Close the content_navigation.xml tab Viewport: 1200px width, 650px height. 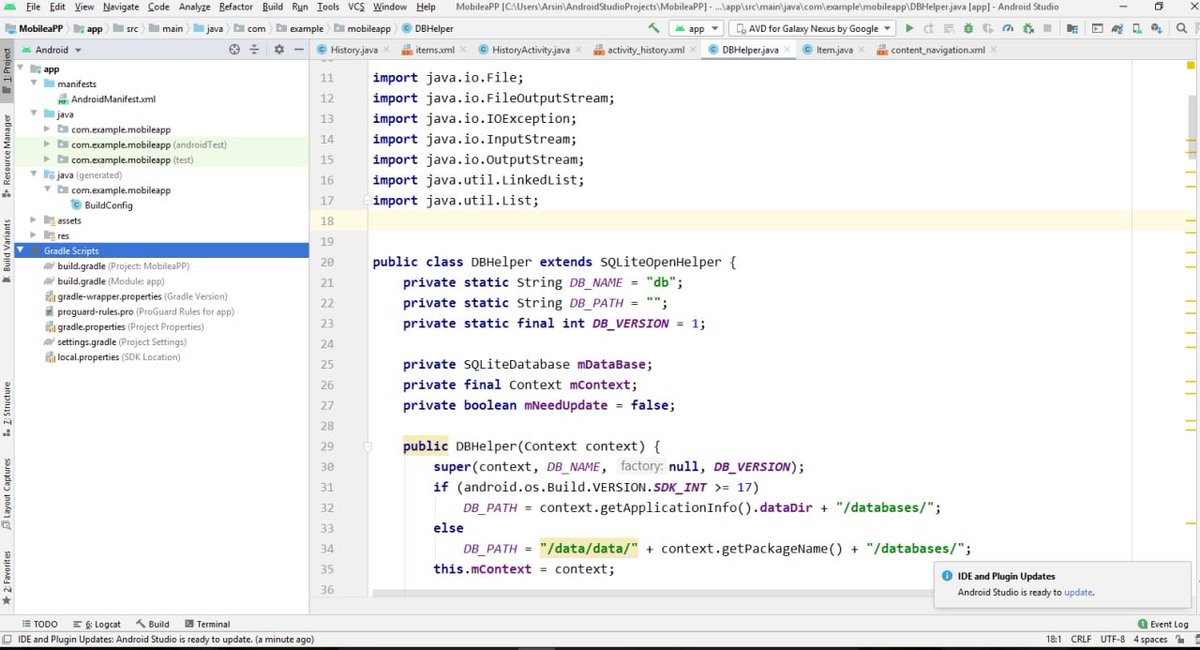click(x=995, y=49)
